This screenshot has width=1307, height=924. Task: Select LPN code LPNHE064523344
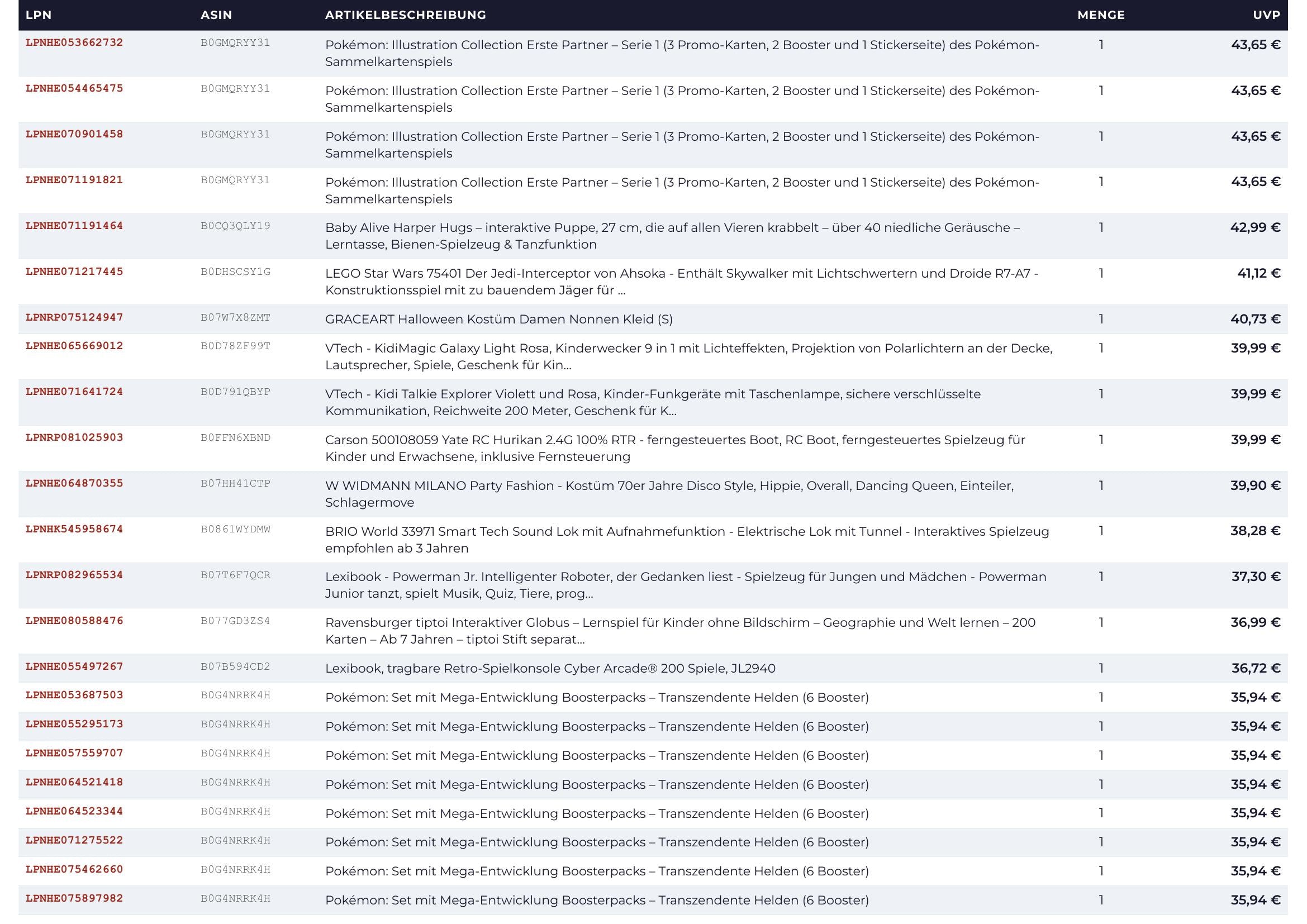[74, 811]
